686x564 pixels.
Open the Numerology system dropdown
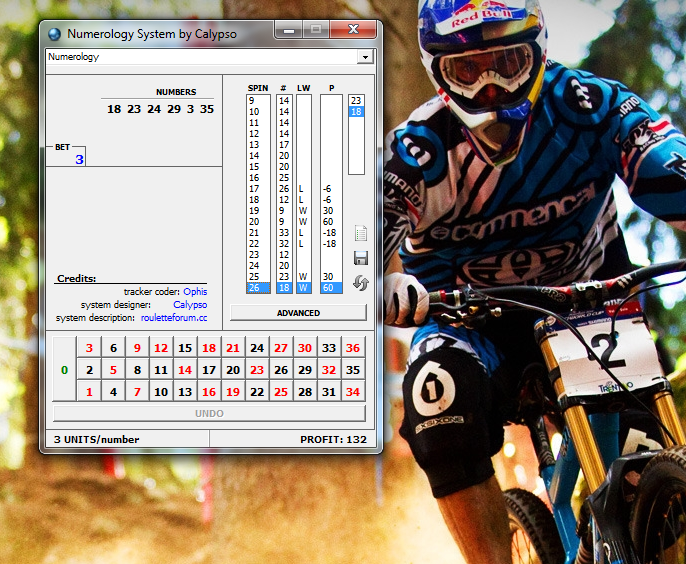(x=365, y=57)
